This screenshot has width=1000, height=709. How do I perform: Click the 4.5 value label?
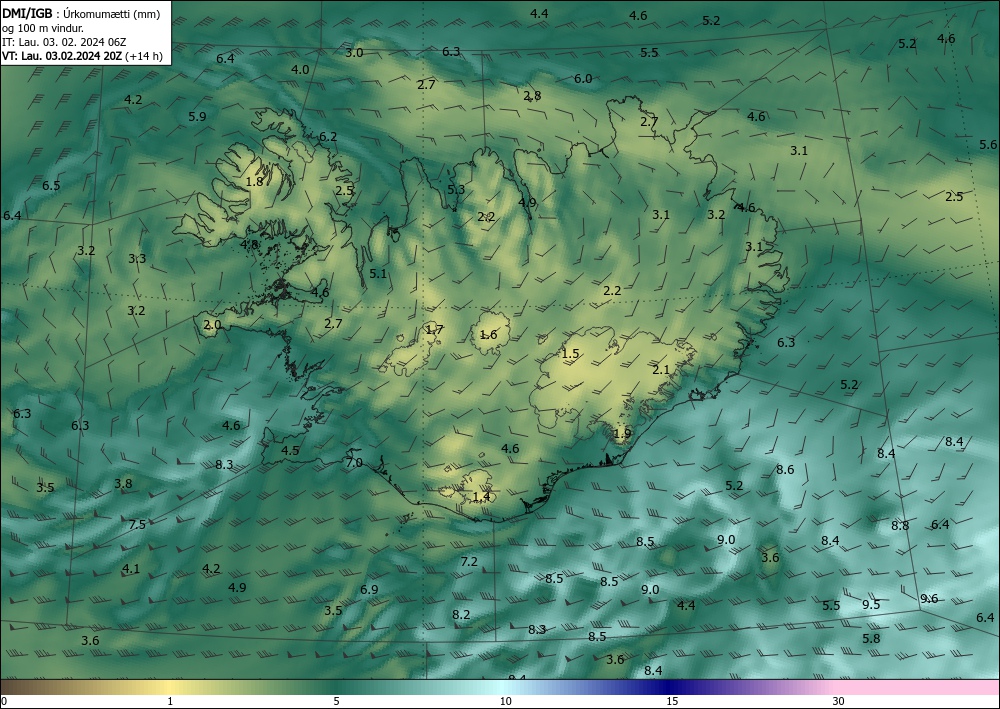(x=290, y=451)
